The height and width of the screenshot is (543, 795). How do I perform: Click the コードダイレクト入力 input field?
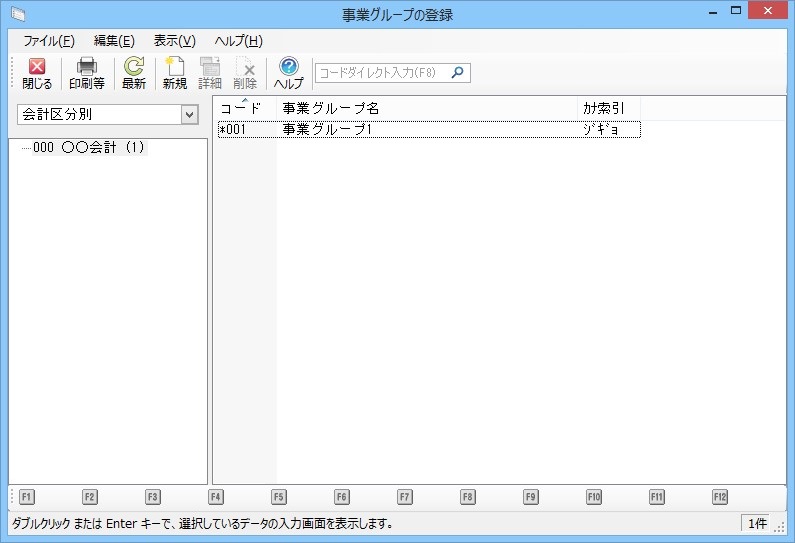pos(382,72)
